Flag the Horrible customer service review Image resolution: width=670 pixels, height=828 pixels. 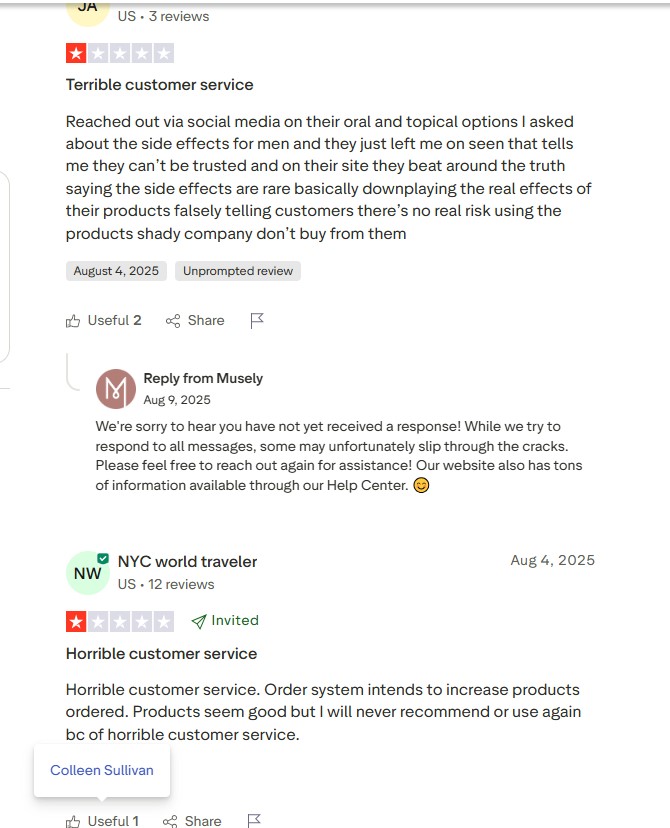click(x=254, y=821)
